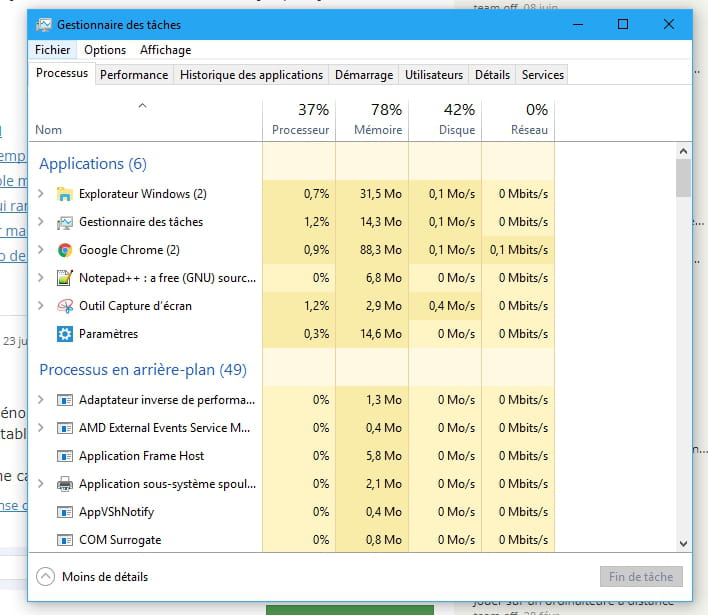Click Paramètres CPU value 0,3%

317,334
